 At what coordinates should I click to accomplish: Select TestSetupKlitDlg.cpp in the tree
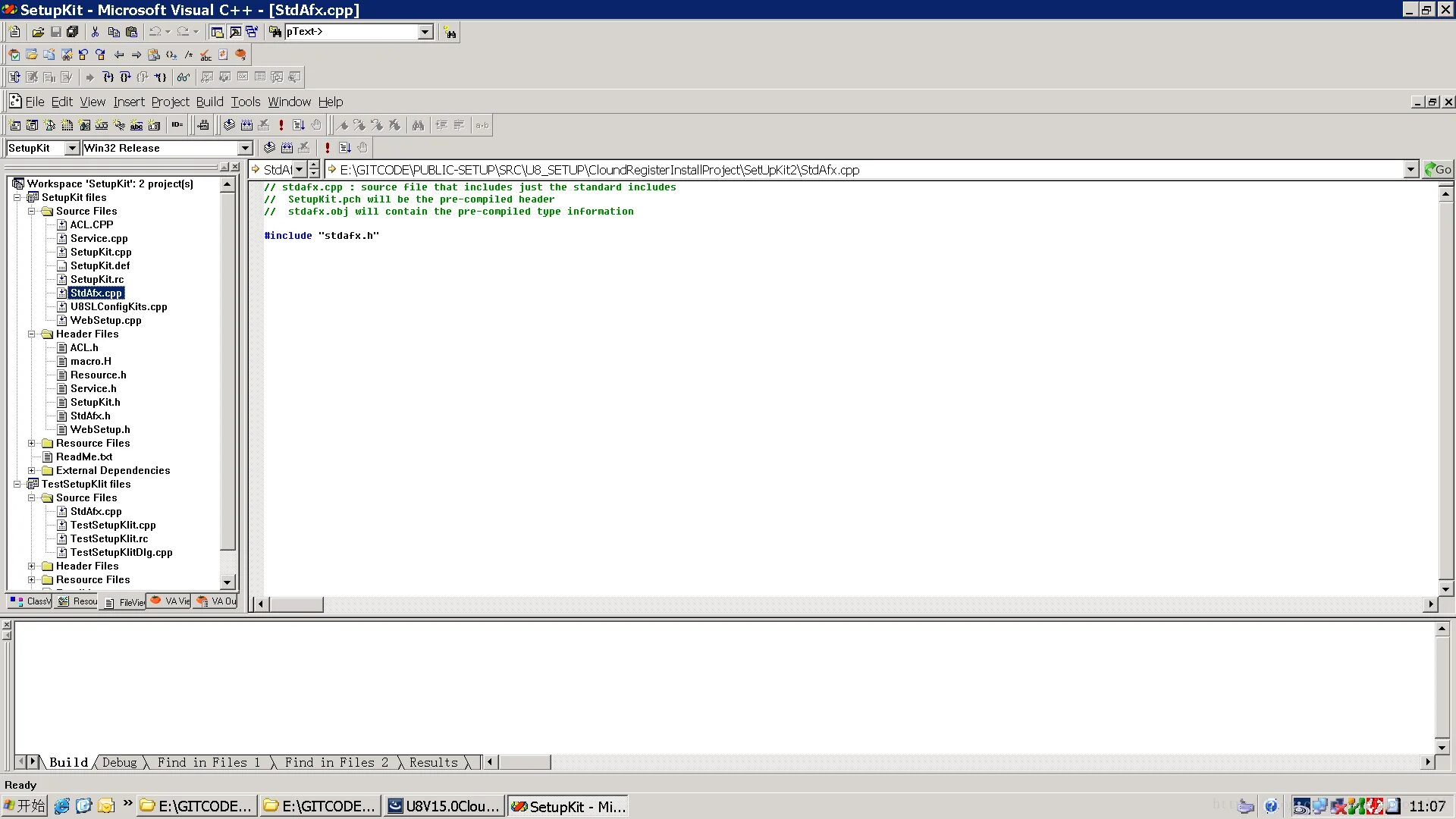coord(121,552)
